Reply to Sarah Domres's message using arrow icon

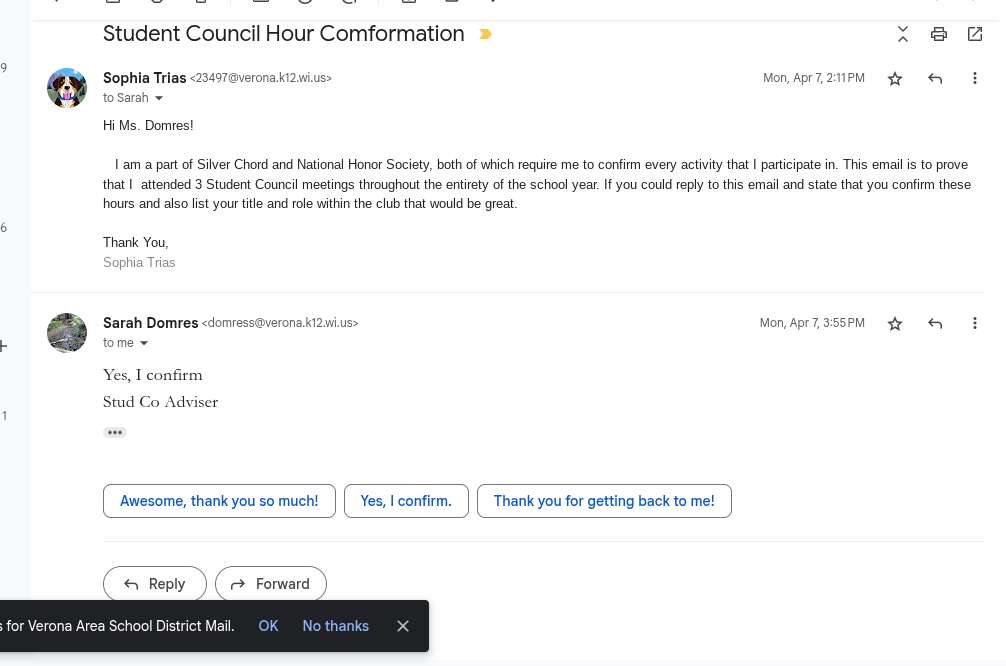coord(935,323)
